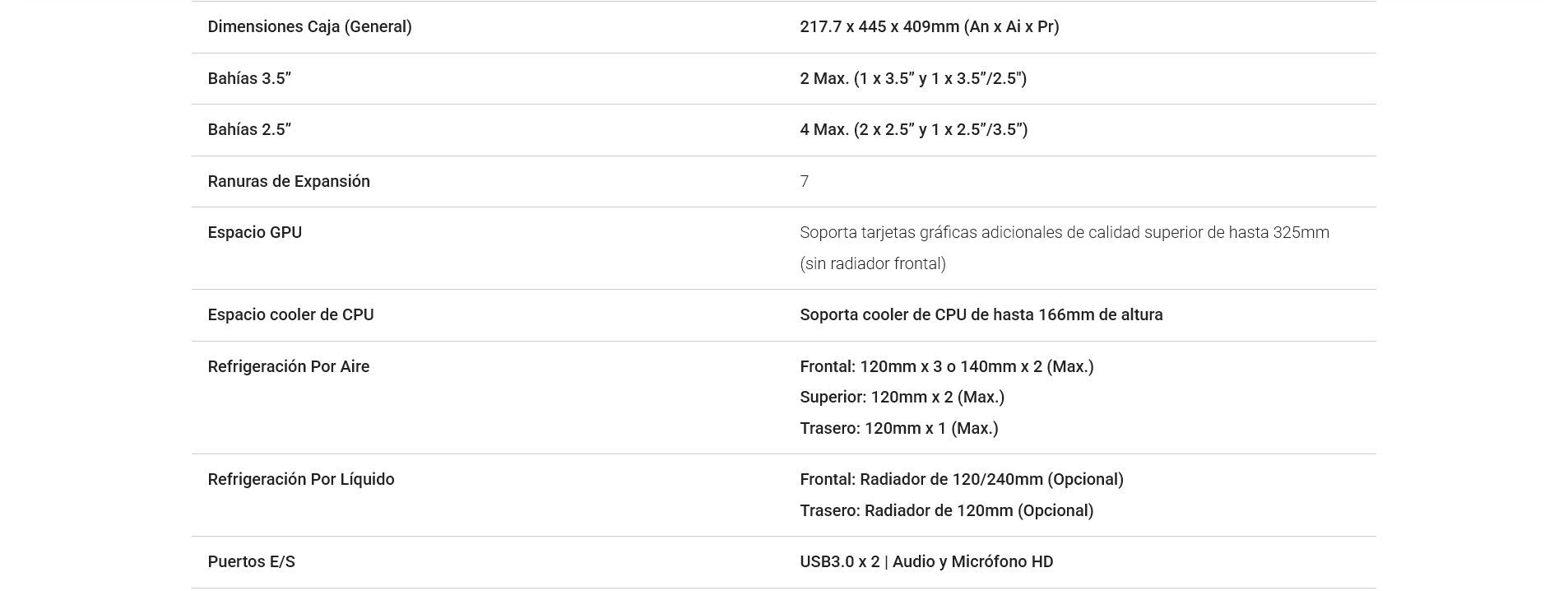The width and height of the screenshot is (1568, 591).
Task: Click the Espacio cooler de CPU label
Action: [x=290, y=314]
